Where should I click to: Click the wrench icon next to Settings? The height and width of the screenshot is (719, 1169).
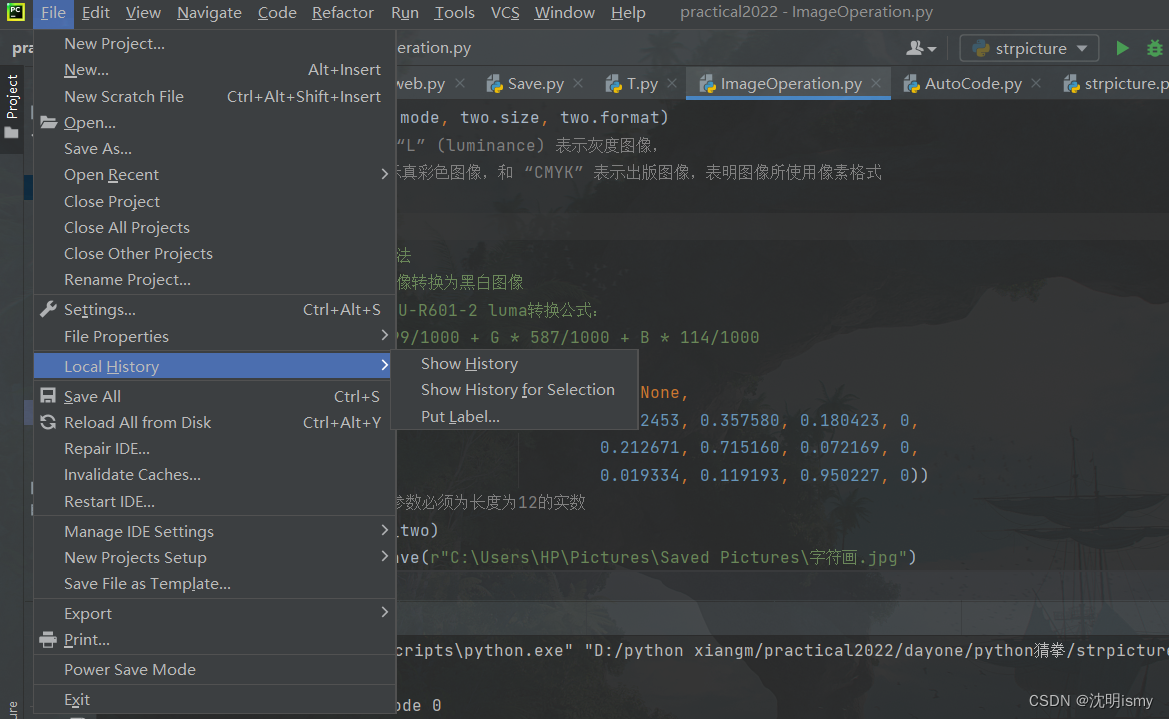(x=47, y=309)
